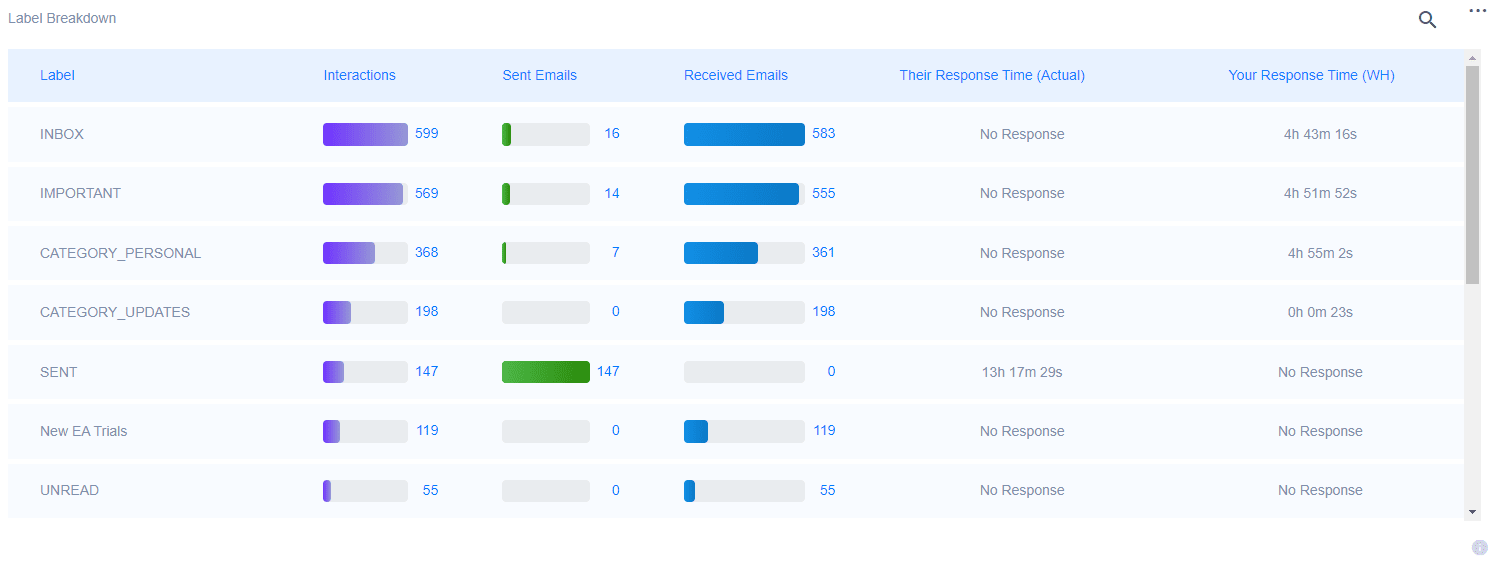Sort by Received Emails column header
The image size is (1495, 561).
point(736,75)
